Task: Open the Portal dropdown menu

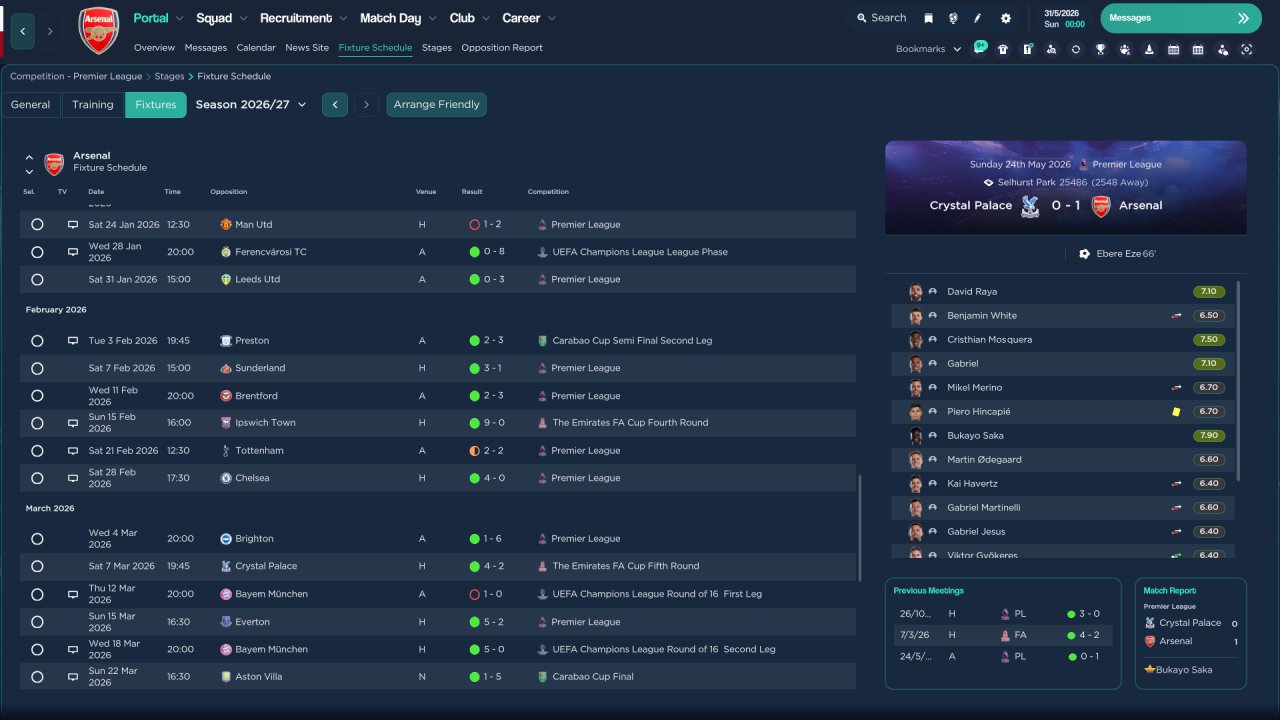Action: coord(159,18)
